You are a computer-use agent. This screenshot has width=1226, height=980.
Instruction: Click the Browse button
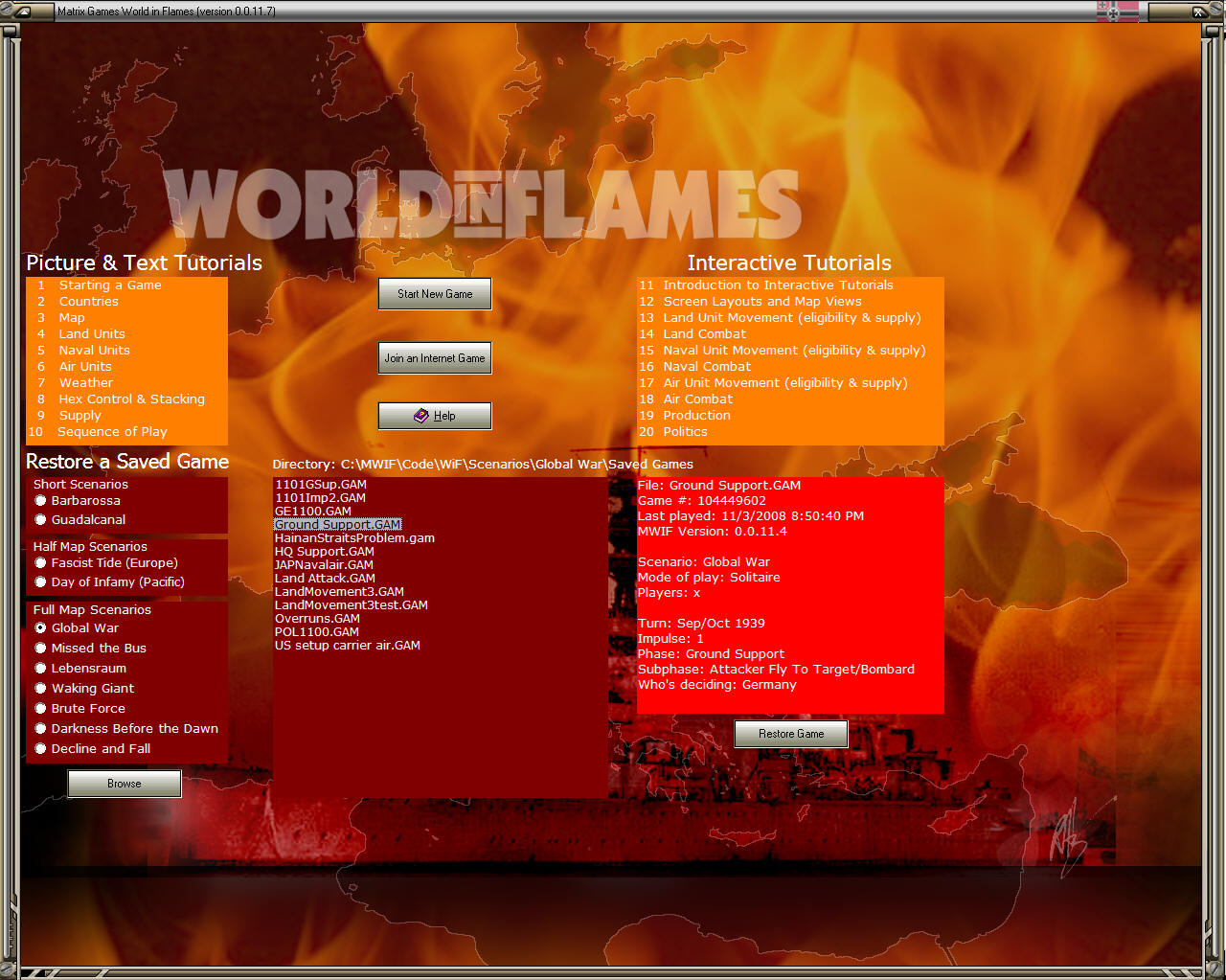125,784
